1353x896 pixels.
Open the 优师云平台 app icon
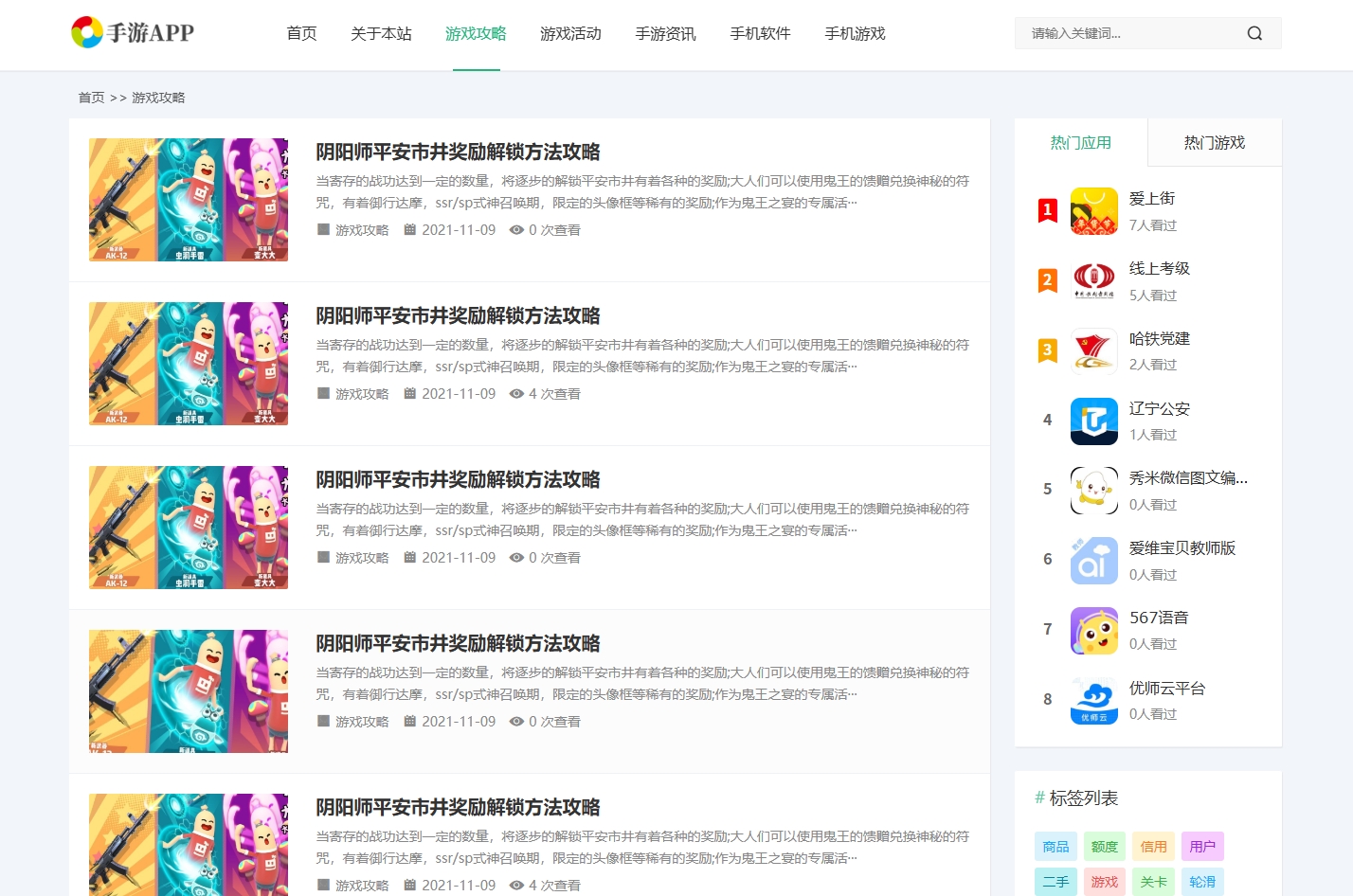click(1094, 701)
